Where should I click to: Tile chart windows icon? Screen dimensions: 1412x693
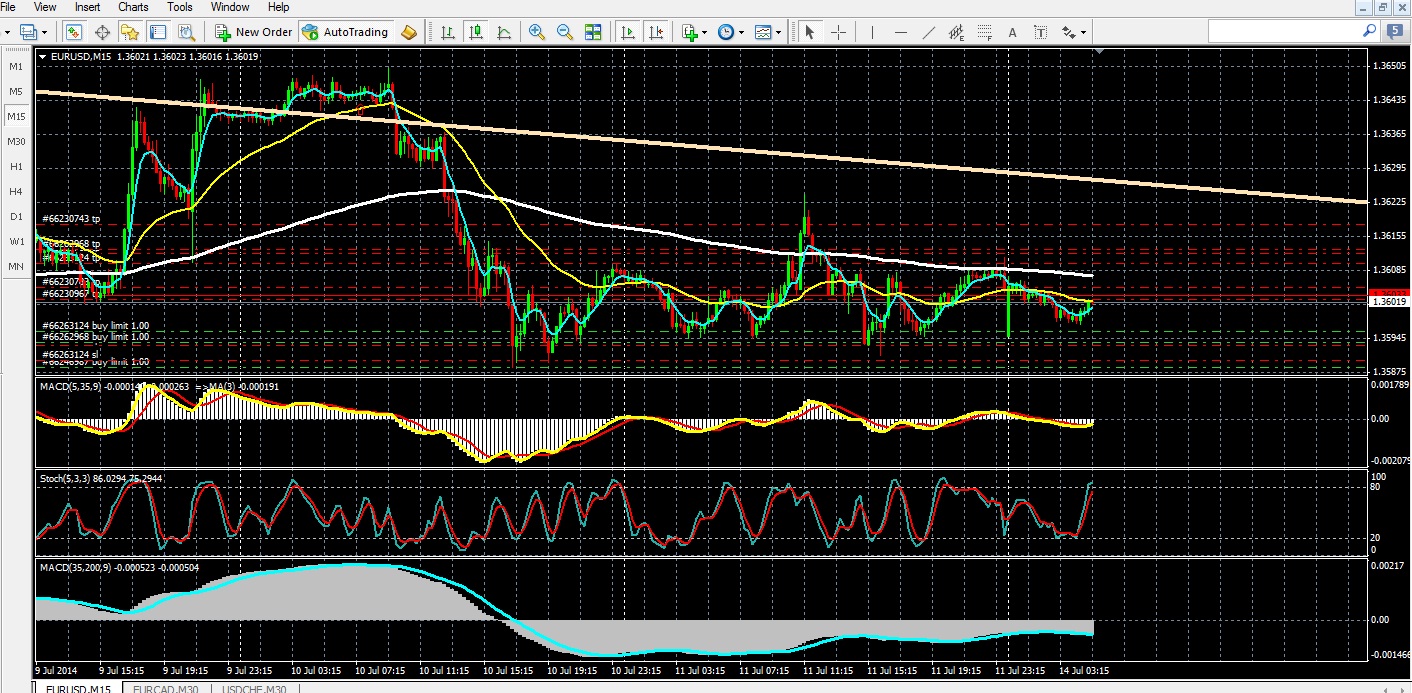[593, 32]
